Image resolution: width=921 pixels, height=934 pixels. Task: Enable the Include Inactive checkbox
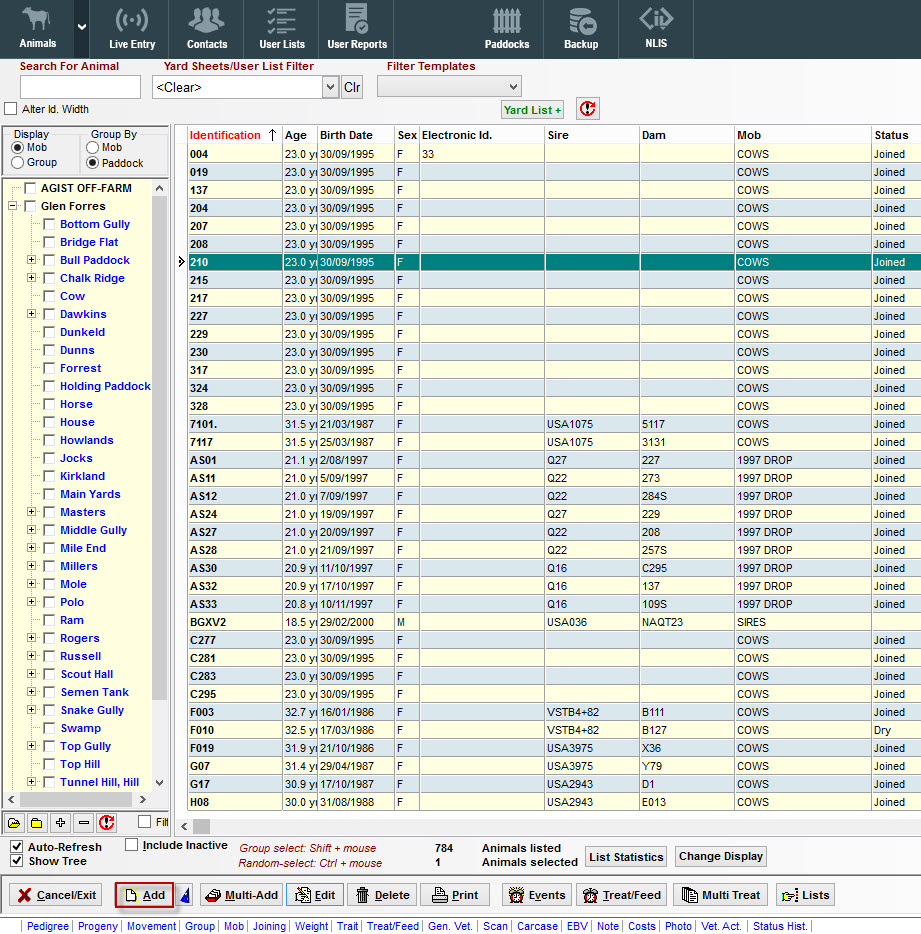pos(132,845)
